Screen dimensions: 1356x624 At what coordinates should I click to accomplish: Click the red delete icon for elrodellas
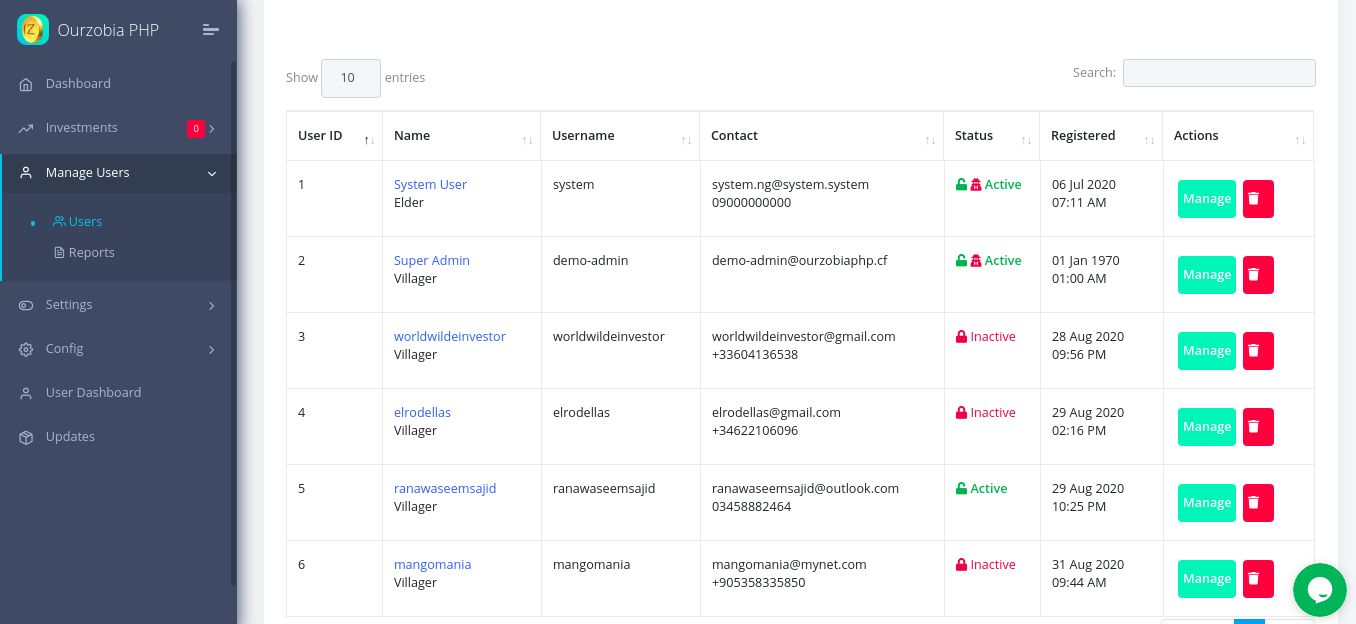click(1258, 427)
